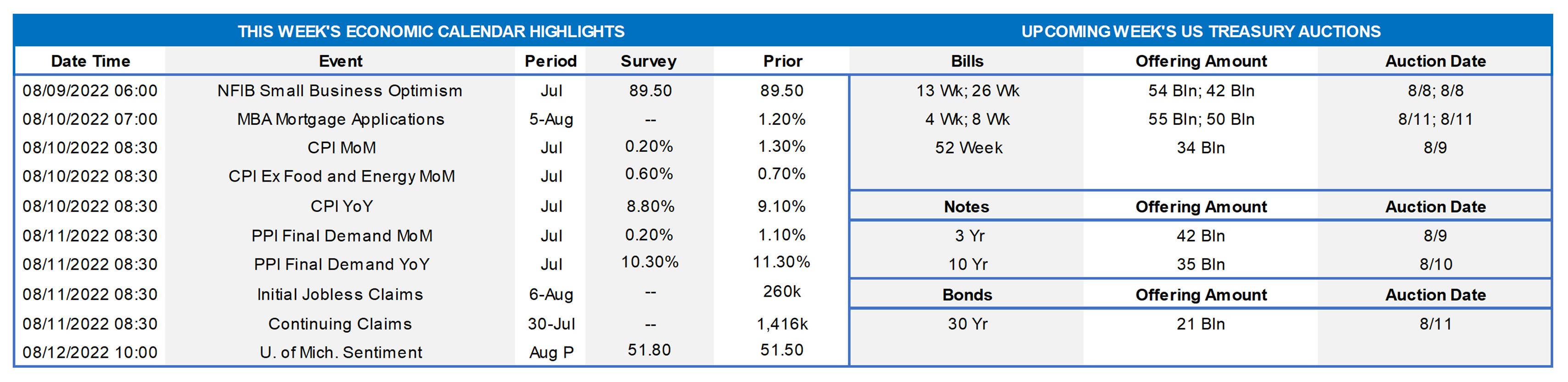Screen dimensions: 1568x382
Task: Click the 54 Bln; 42 Bln offering amount
Action: pos(1201,91)
